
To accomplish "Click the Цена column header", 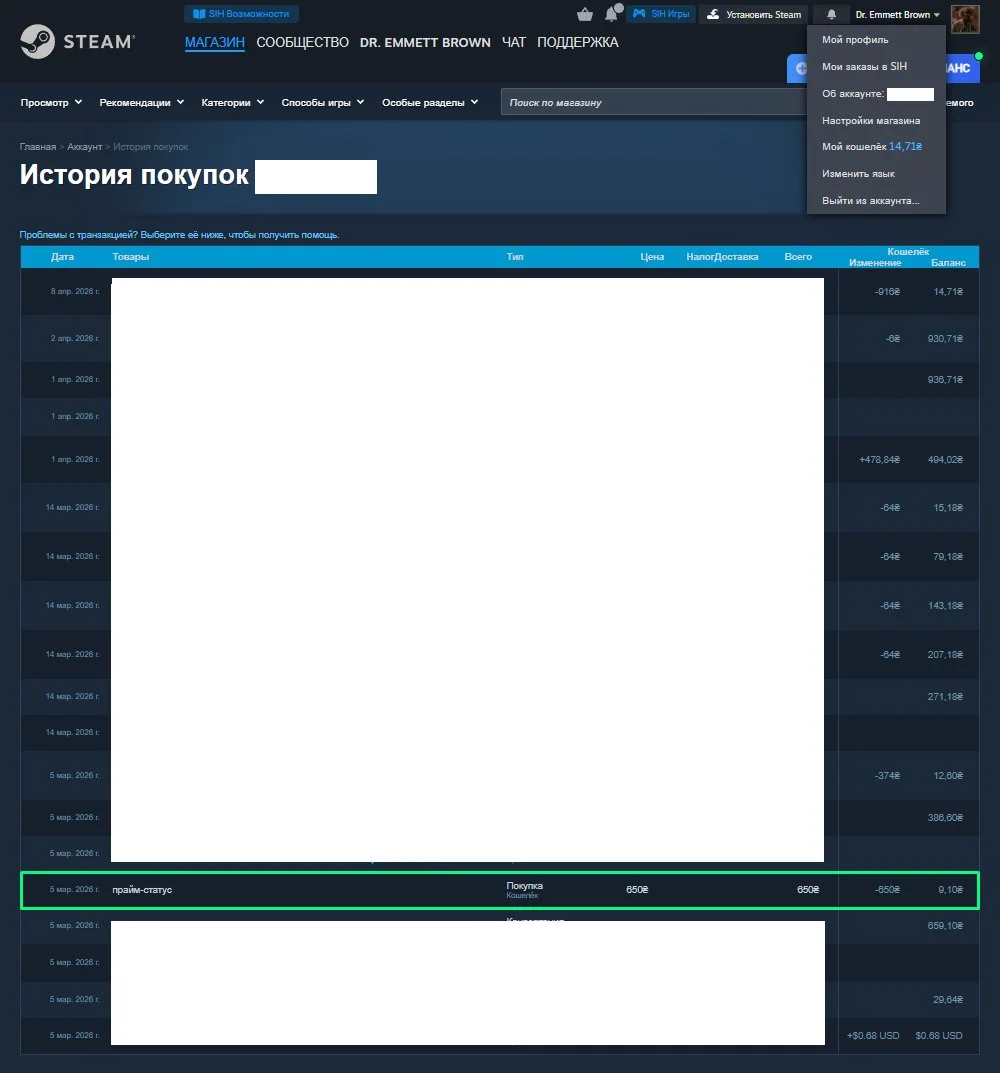I will tap(652, 257).
